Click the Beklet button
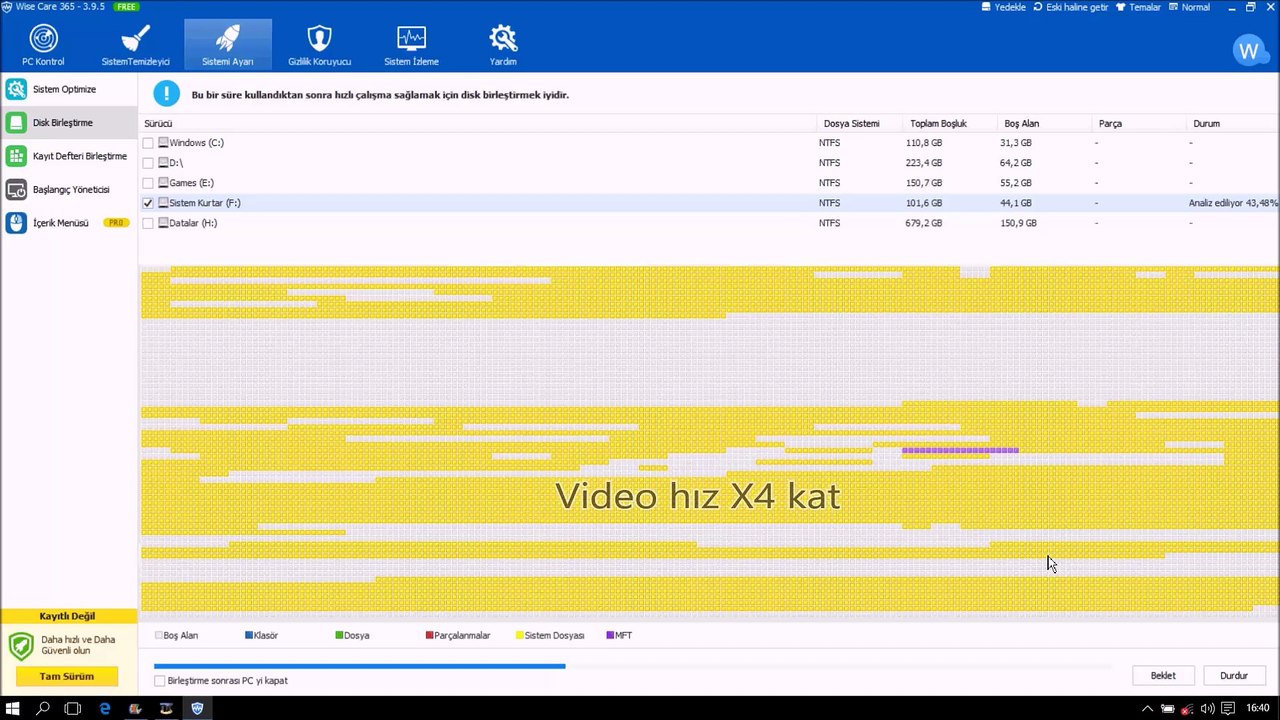 pos(1163,675)
